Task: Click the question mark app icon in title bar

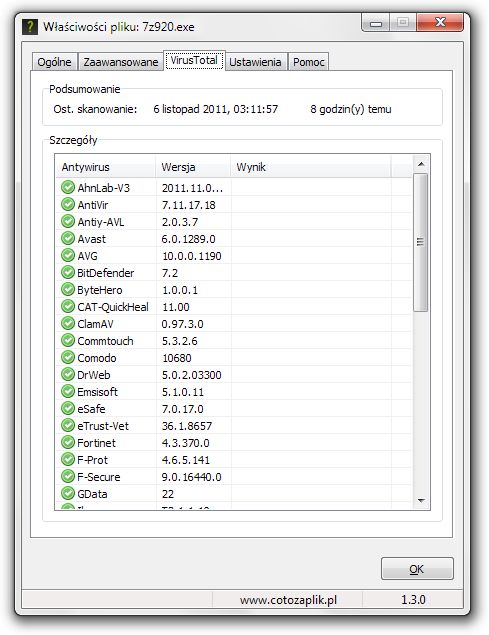Action: click(x=30, y=27)
